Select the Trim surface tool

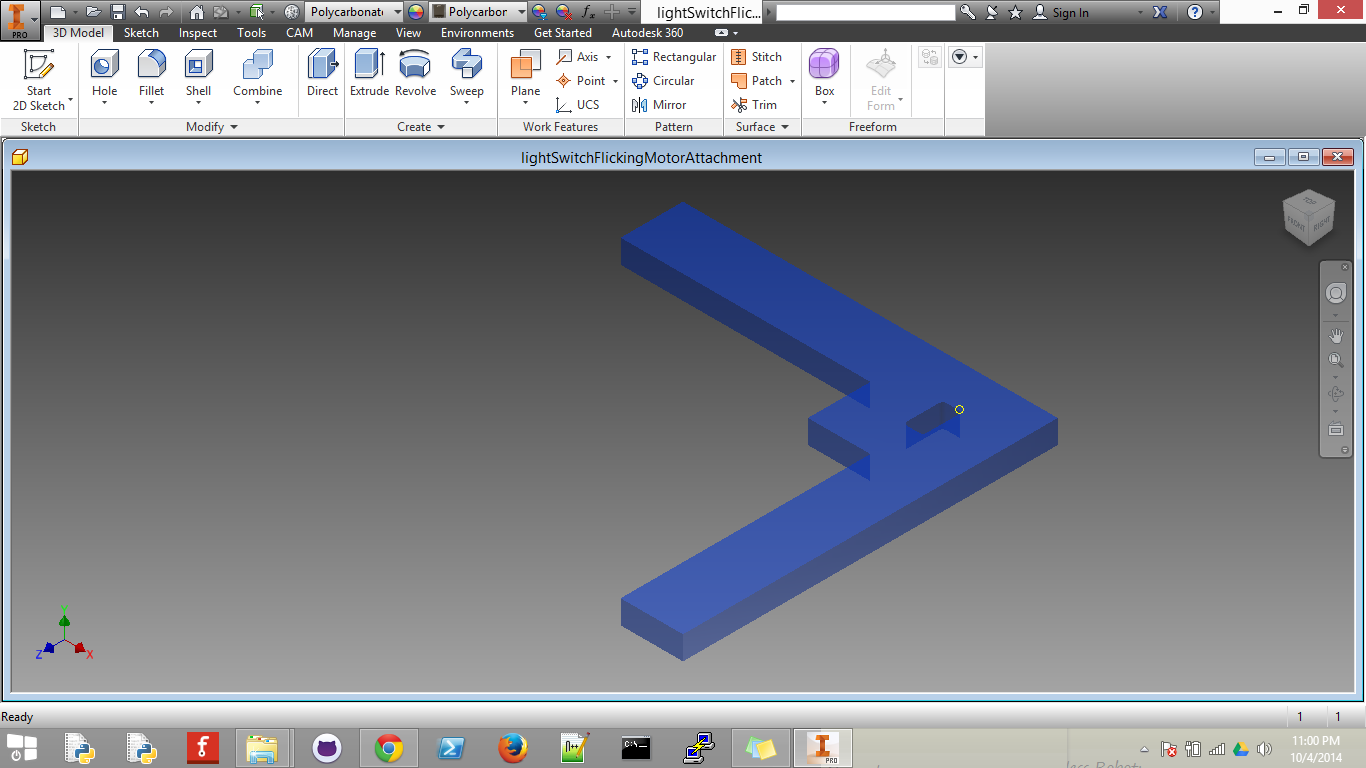point(754,105)
